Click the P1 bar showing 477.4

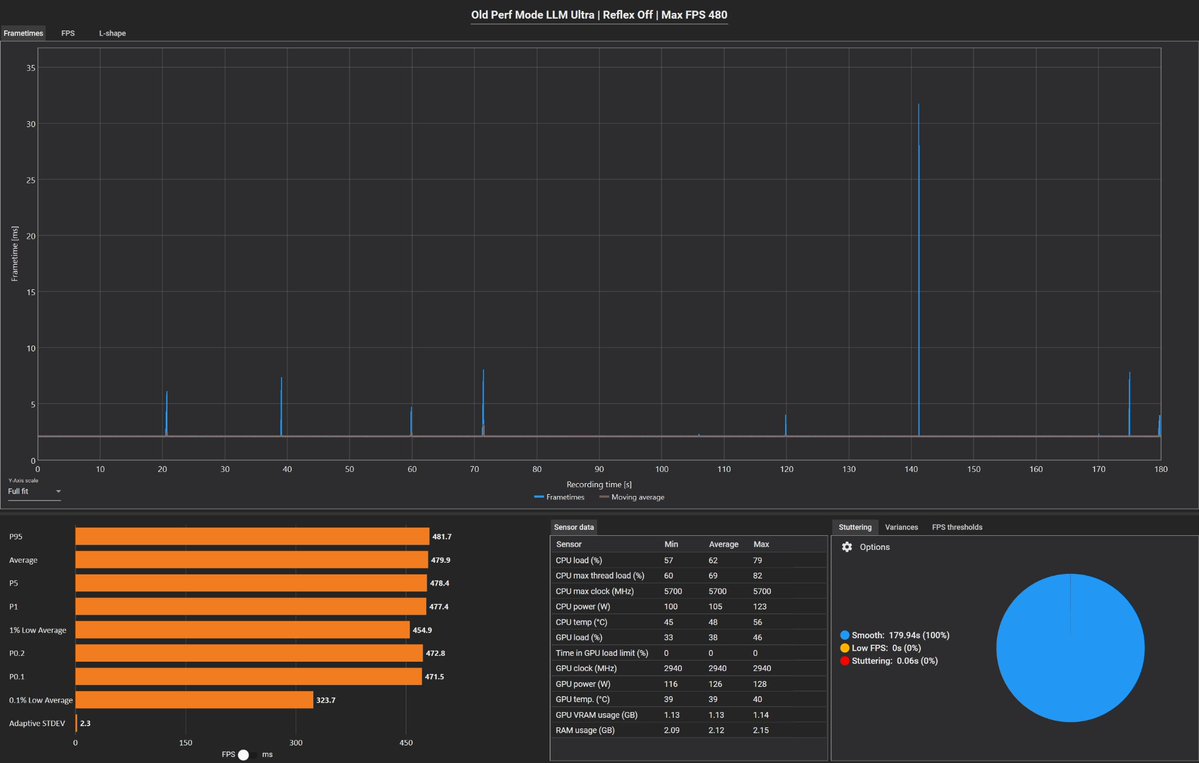click(251, 606)
